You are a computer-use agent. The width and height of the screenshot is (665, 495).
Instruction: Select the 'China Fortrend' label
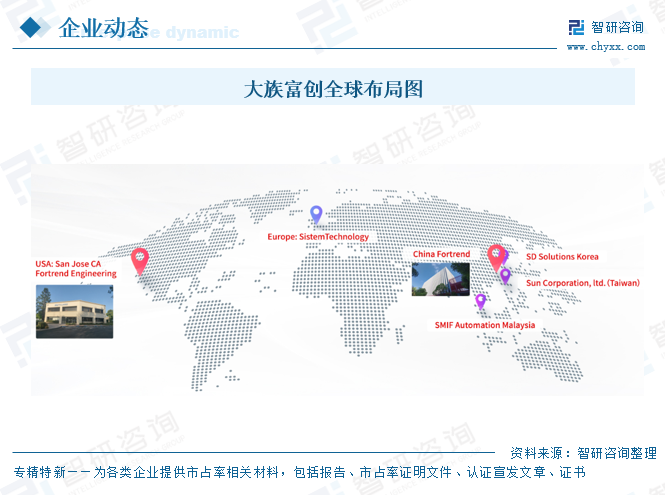[441, 254]
